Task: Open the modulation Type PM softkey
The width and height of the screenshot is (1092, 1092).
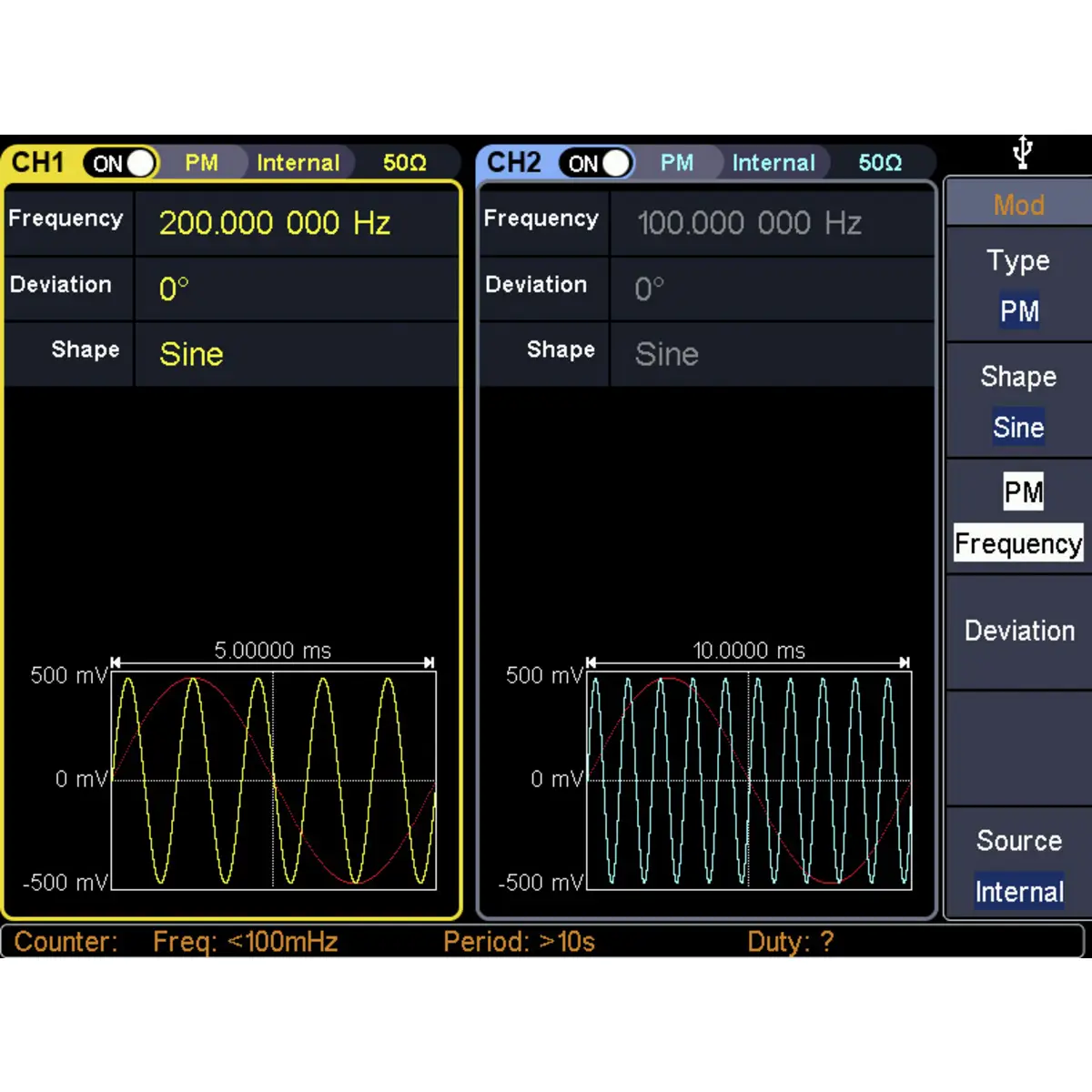Action: pyautogui.click(x=1018, y=285)
